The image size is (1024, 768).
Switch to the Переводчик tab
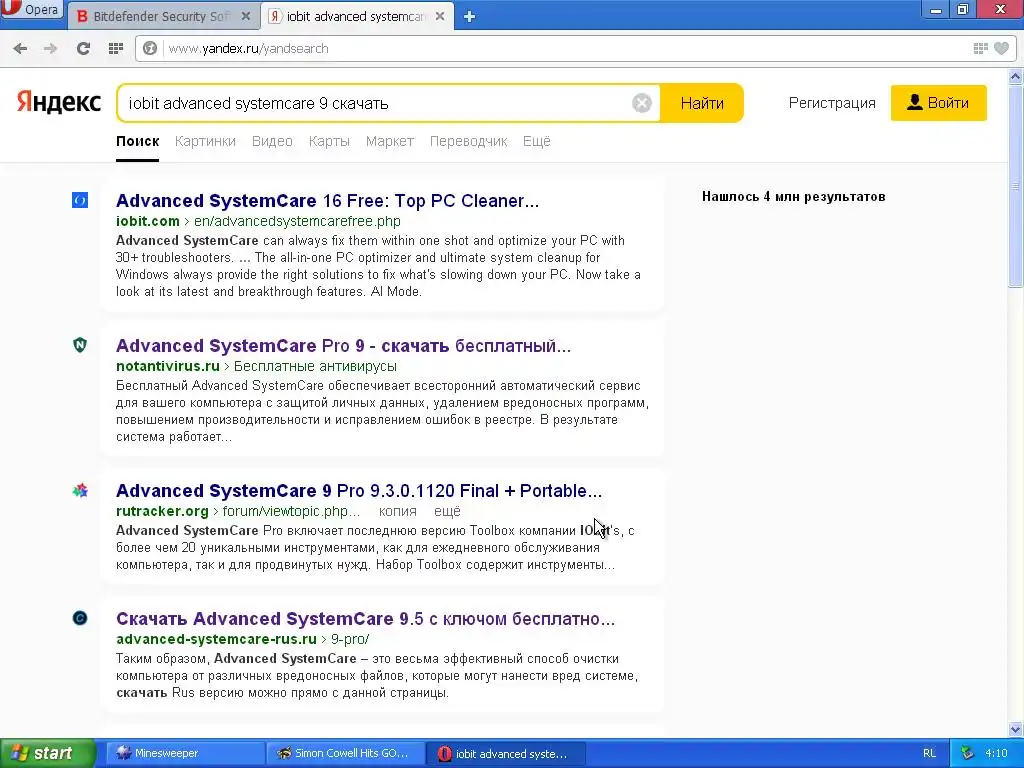click(468, 141)
